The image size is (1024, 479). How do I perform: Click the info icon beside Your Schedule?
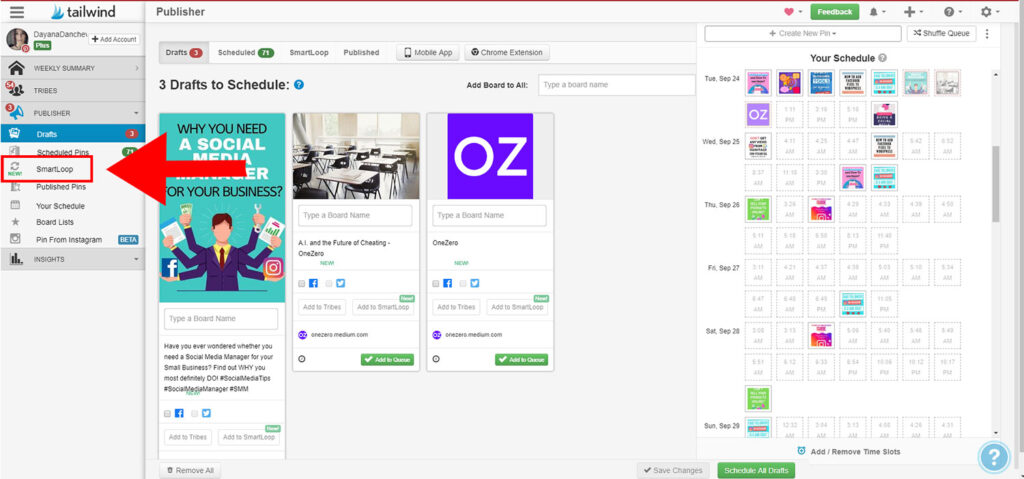coord(882,58)
